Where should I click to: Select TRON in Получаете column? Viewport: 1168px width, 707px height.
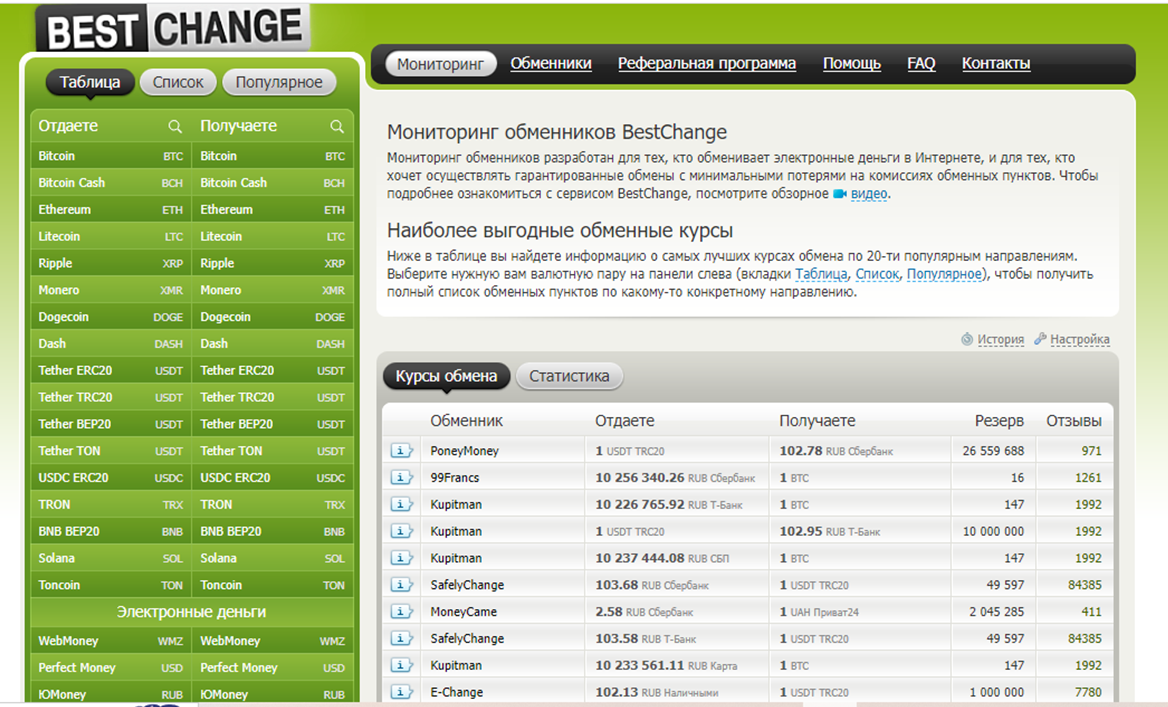tap(273, 505)
